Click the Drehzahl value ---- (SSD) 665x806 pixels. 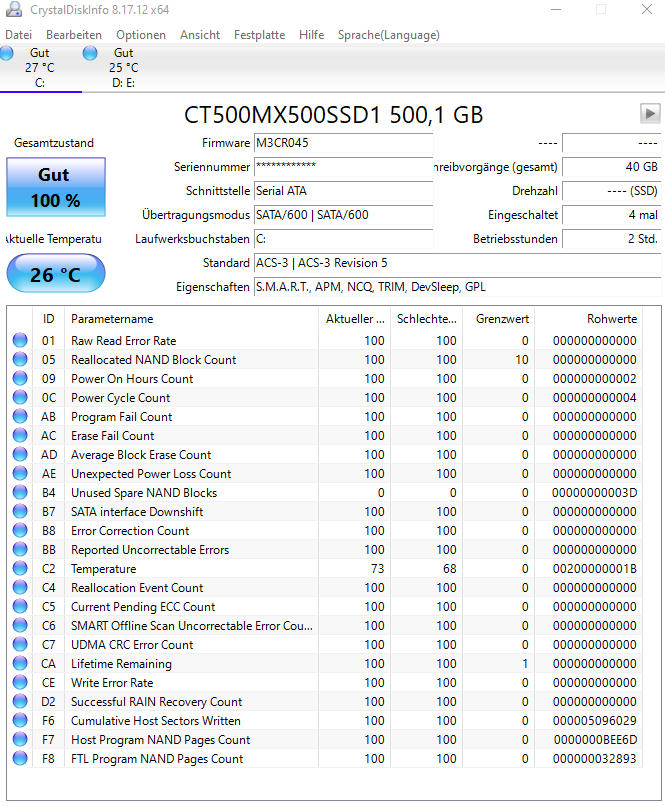click(612, 191)
